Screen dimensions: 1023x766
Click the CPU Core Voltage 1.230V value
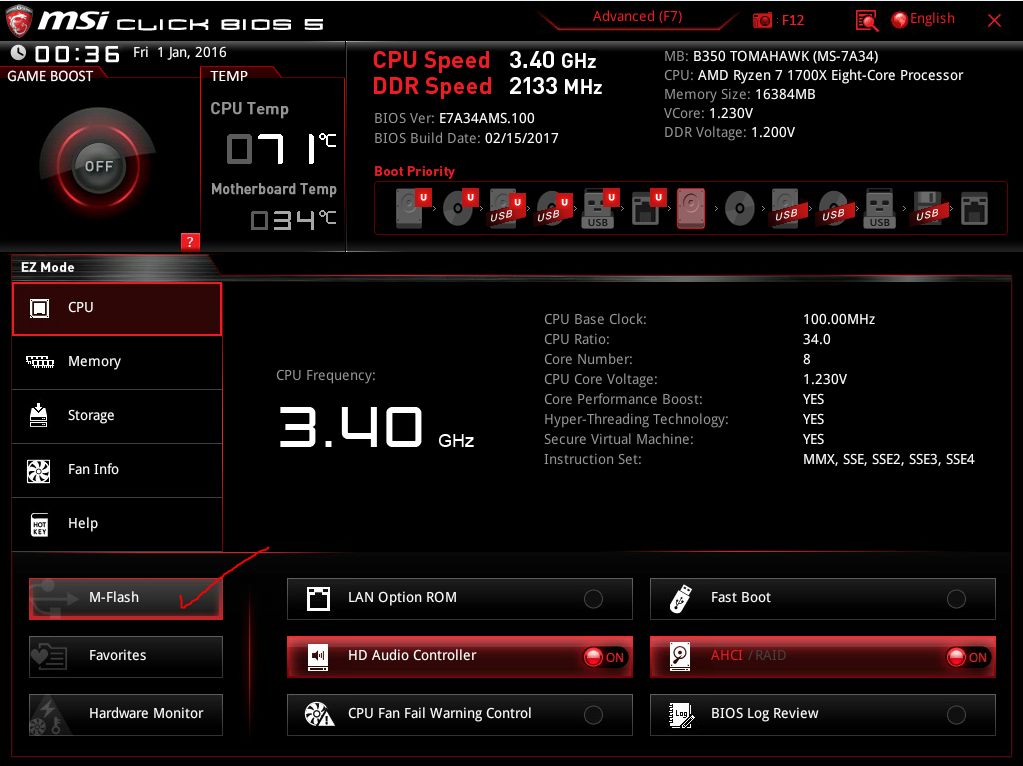pyautogui.click(x=825, y=379)
